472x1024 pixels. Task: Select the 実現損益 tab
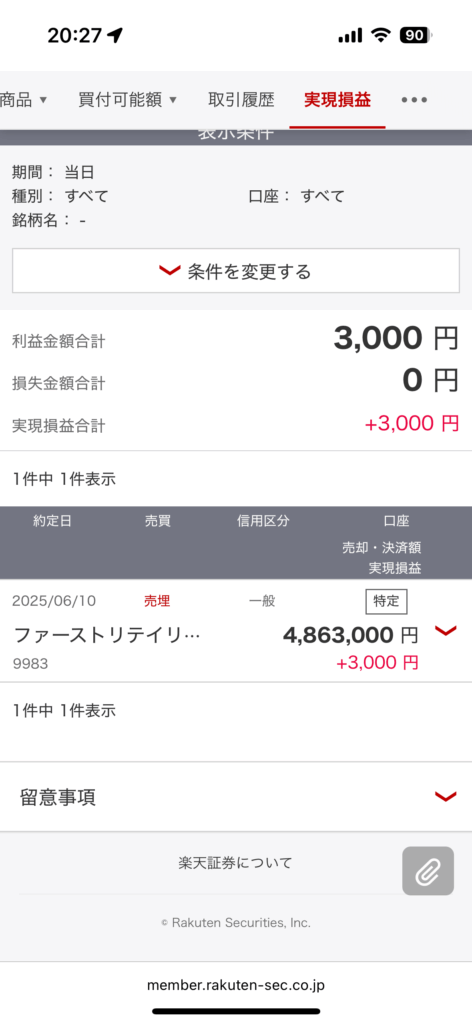(338, 100)
